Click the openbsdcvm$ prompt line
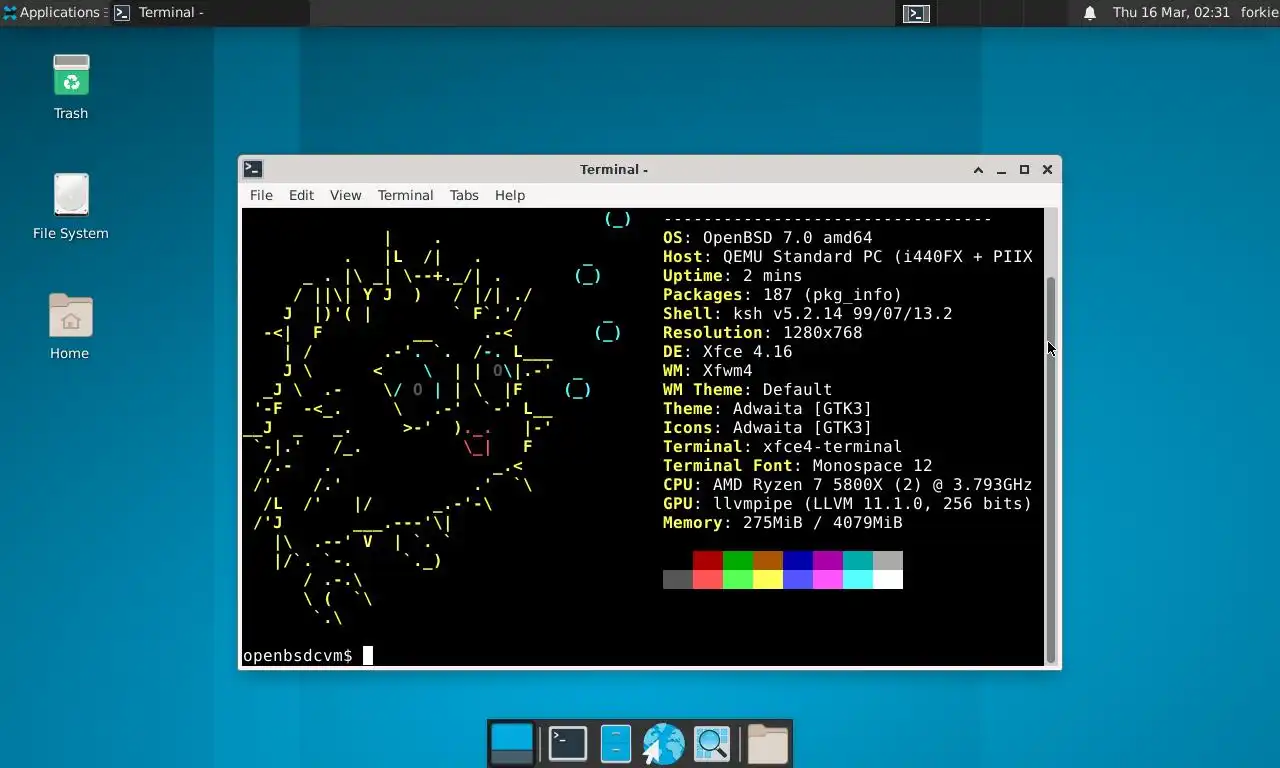 point(308,656)
